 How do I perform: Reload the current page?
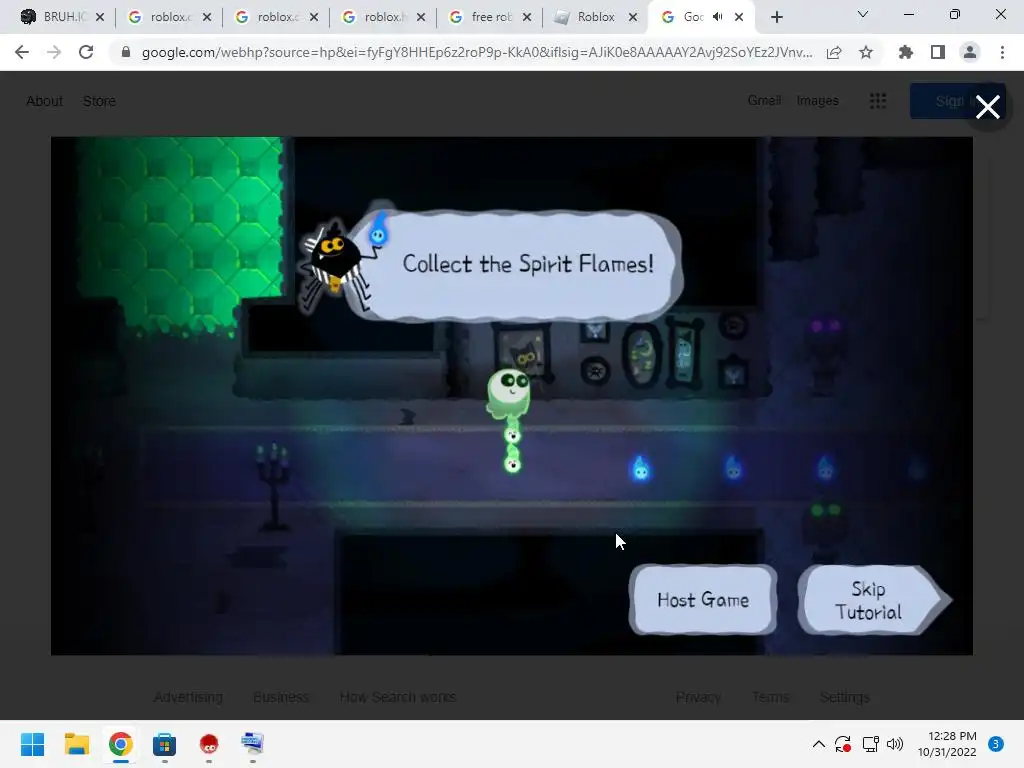point(86,52)
